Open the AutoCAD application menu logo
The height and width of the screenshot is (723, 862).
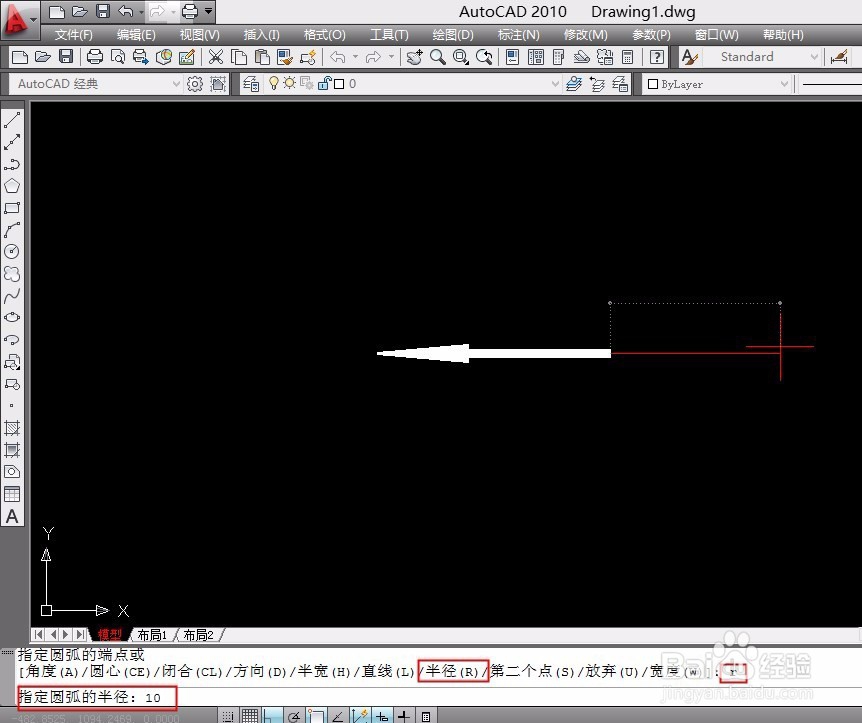click(18, 19)
